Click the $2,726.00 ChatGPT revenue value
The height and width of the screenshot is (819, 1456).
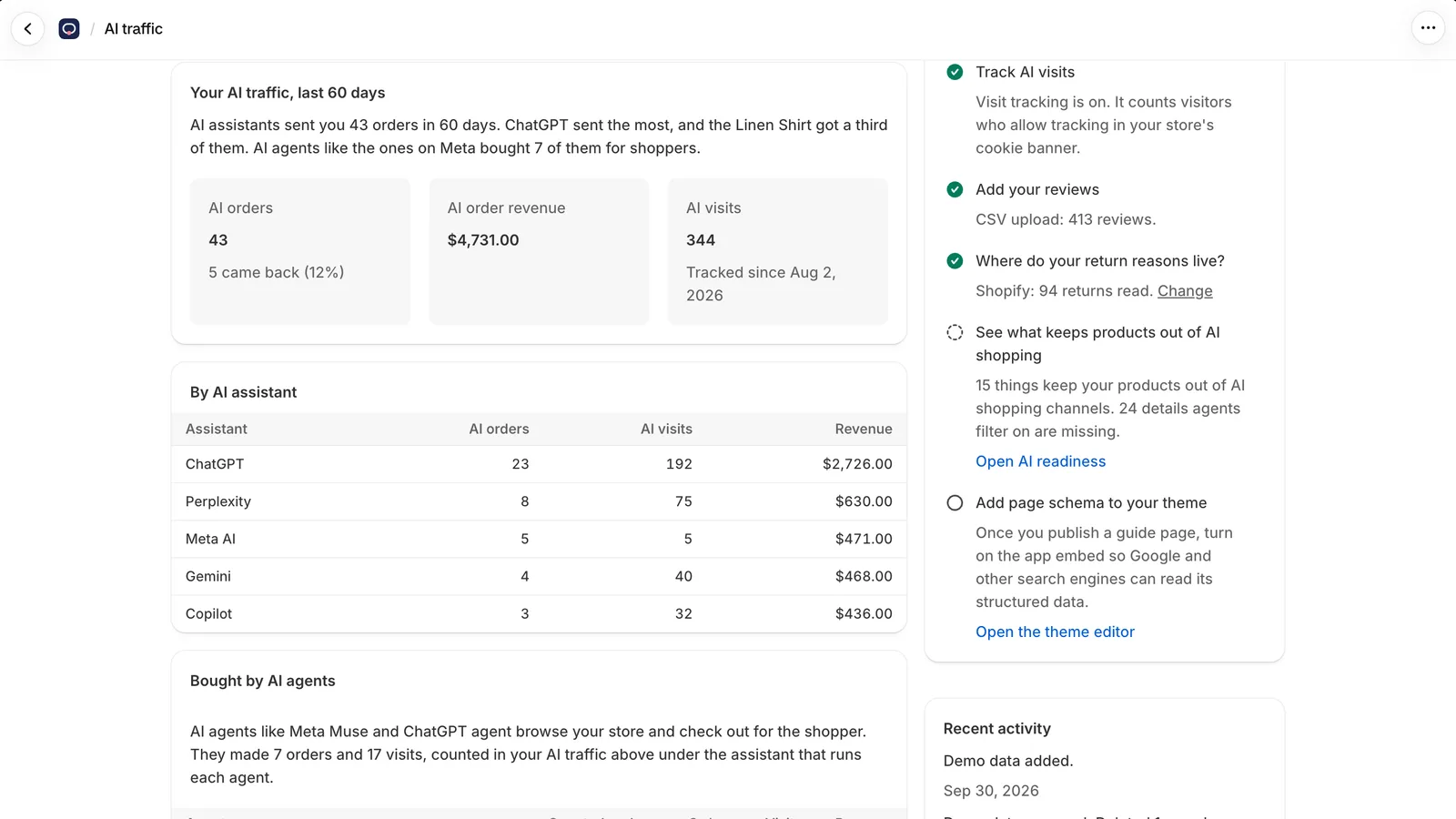click(857, 464)
